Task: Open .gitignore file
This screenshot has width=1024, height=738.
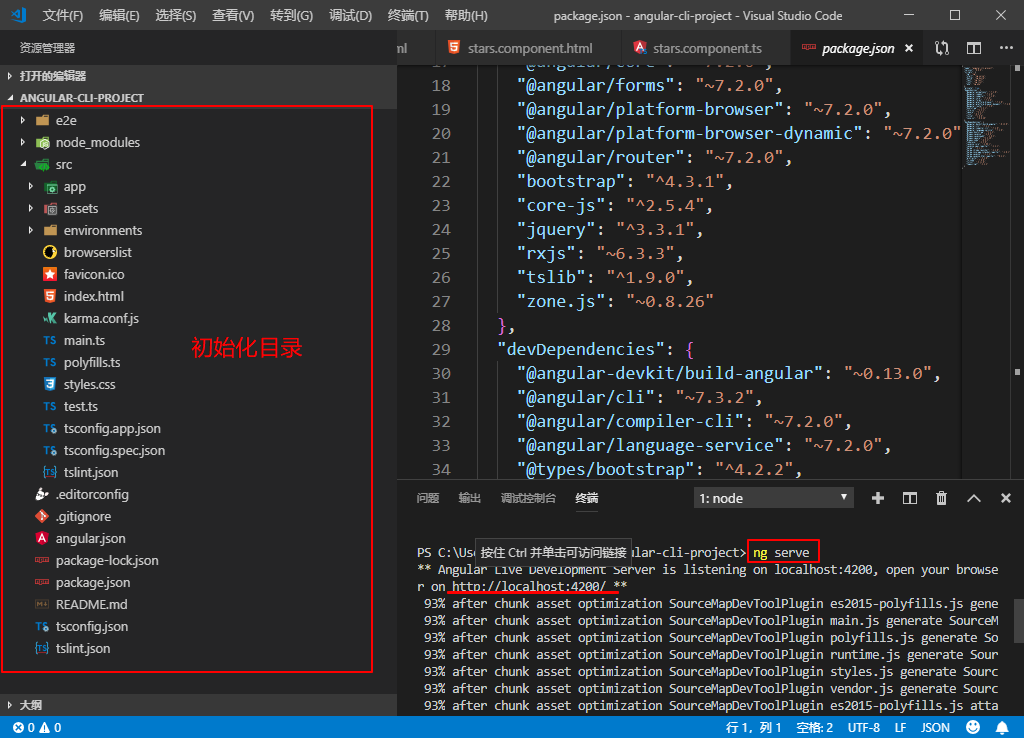Action: (83, 517)
